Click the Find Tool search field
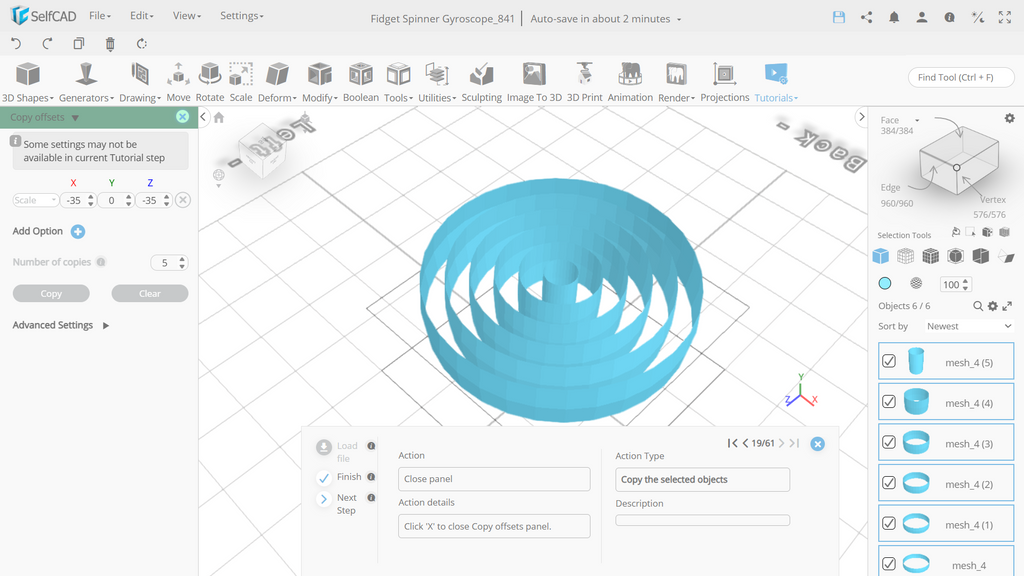The width and height of the screenshot is (1024, 576). tap(961, 77)
